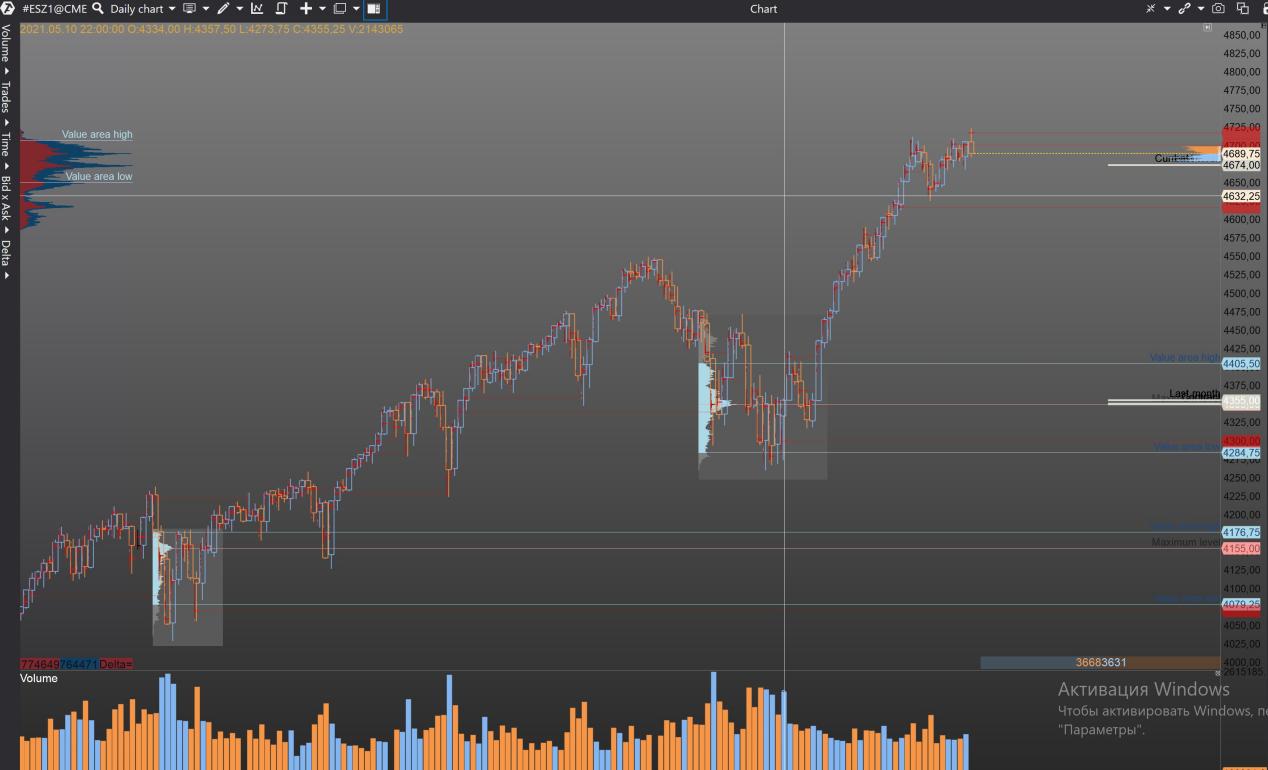The width and height of the screenshot is (1268, 770).
Task: Click the 4405,50 value area high price label
Action: [x=1240, y=365]
